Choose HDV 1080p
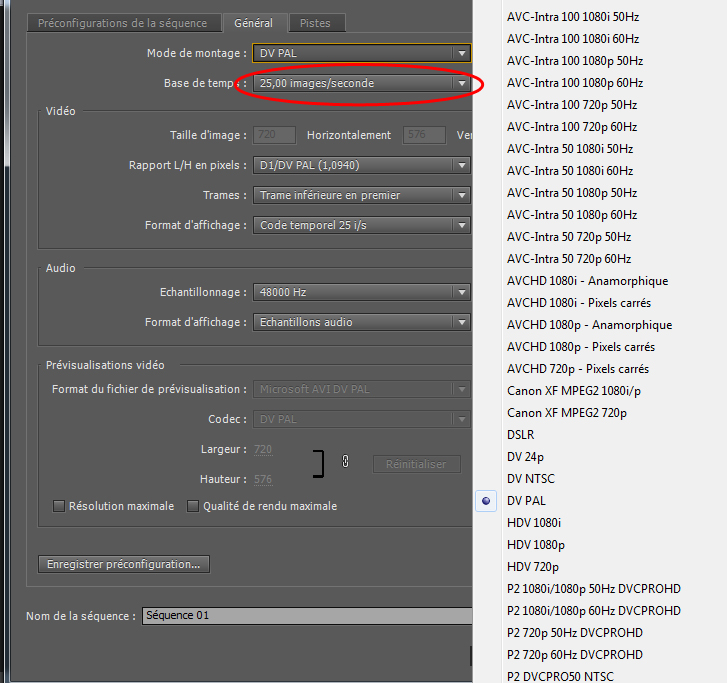Image resolution: width=727 pixels, height=683 pixels. tap(536, 545)
